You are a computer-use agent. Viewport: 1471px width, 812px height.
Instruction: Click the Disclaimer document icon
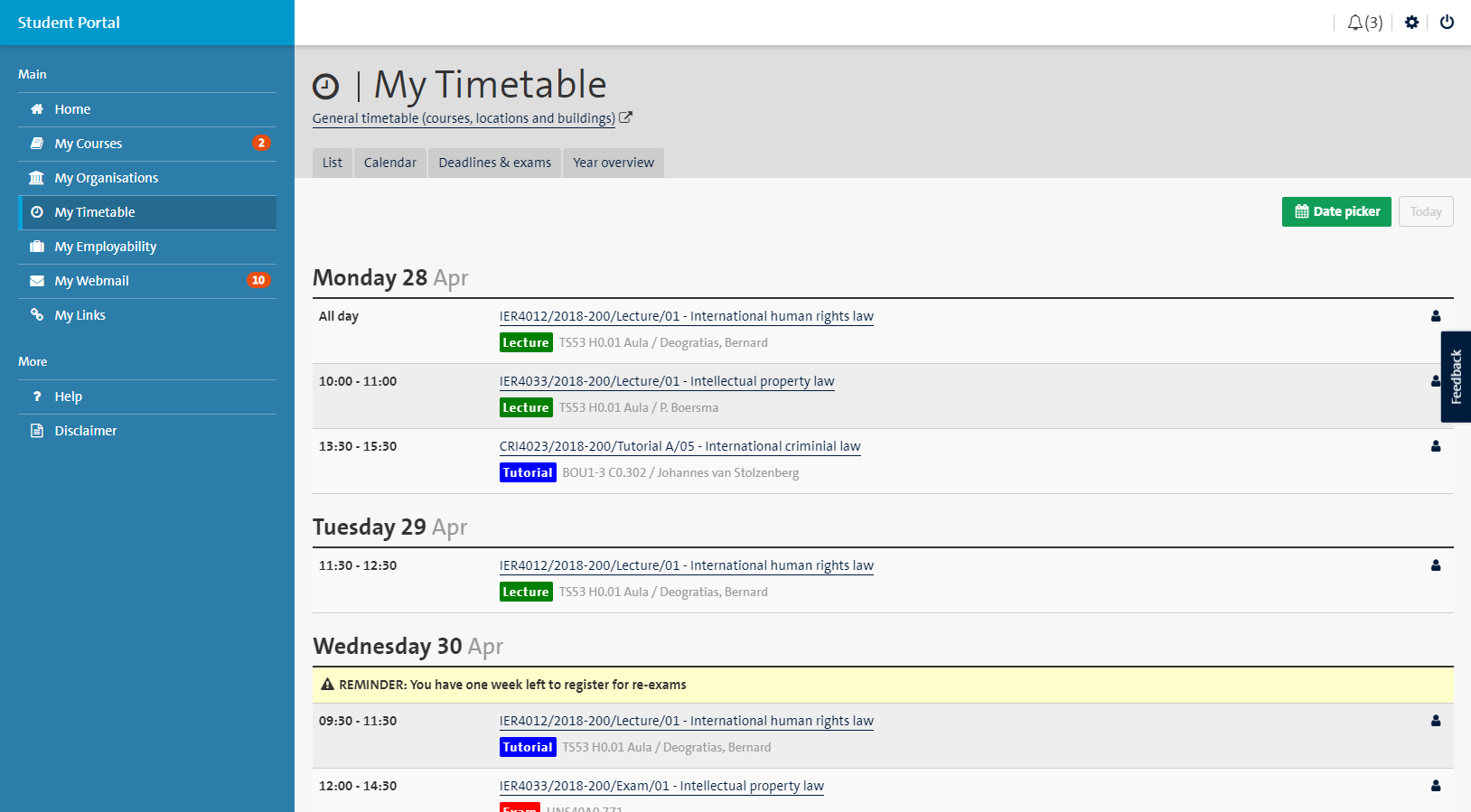tap(37, 431)
